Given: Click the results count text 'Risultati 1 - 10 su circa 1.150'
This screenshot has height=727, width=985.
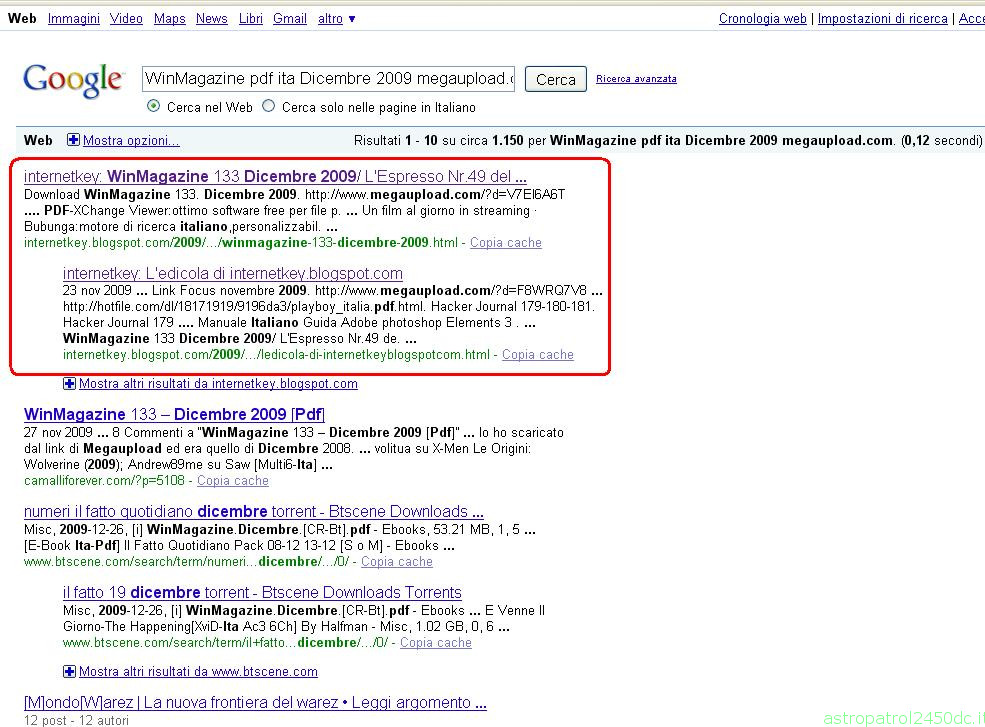Looking at the screenshot, I should (x=438, y=141).
